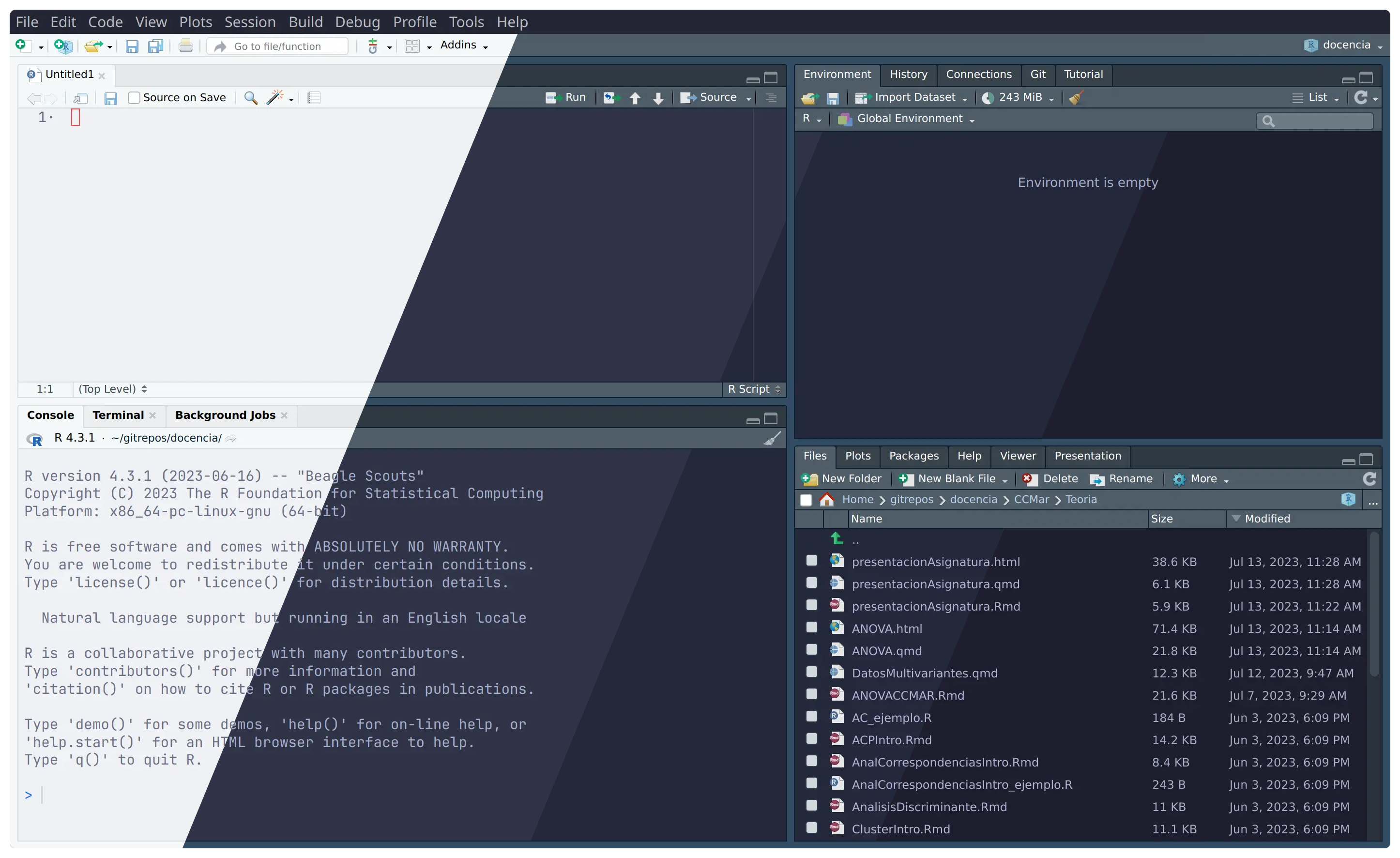Click the Re-run previous code region icon
1400x858 pixels.
click(611, 98)
